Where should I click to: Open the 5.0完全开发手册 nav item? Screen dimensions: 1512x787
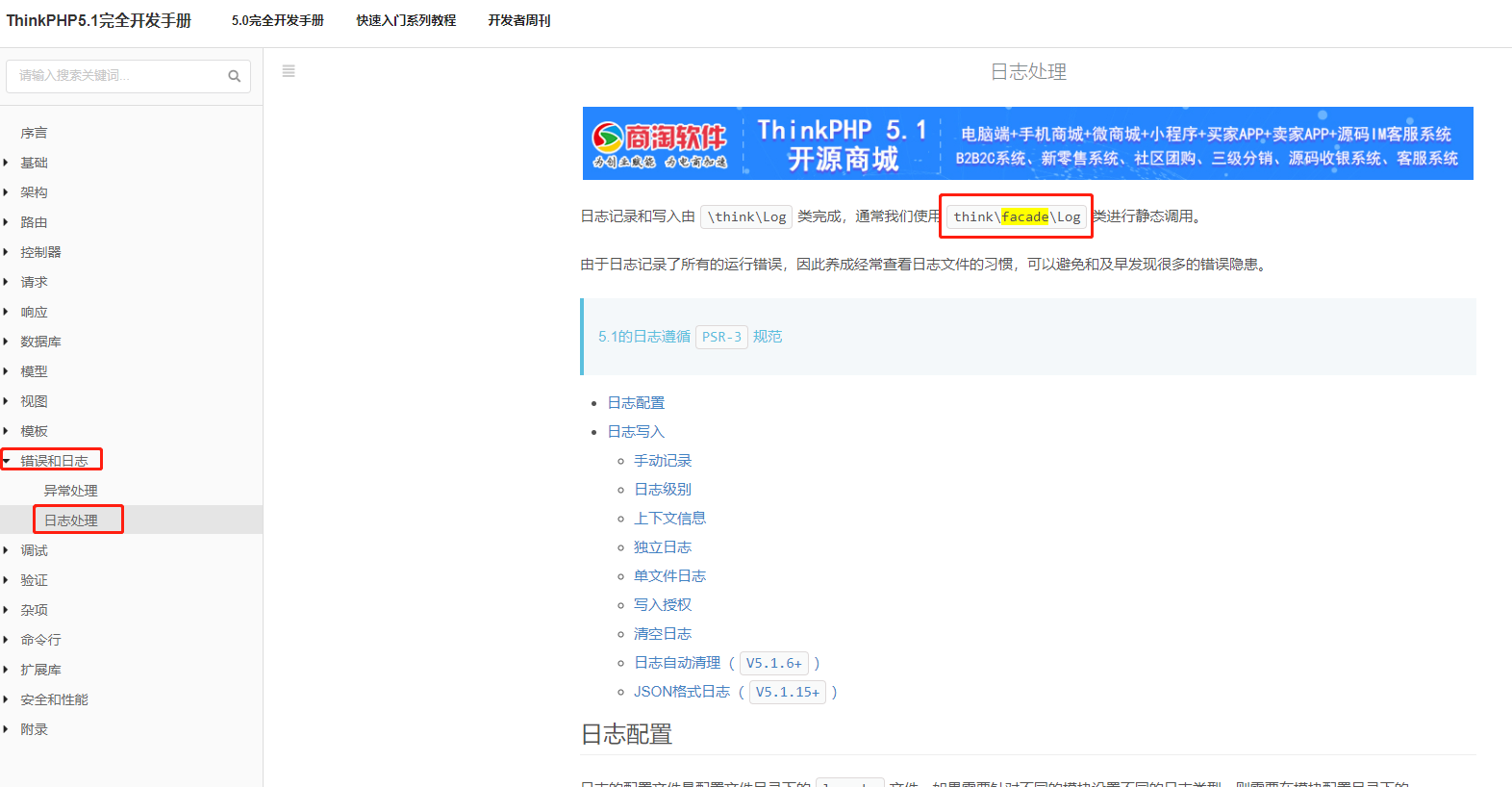coord(278,20)
